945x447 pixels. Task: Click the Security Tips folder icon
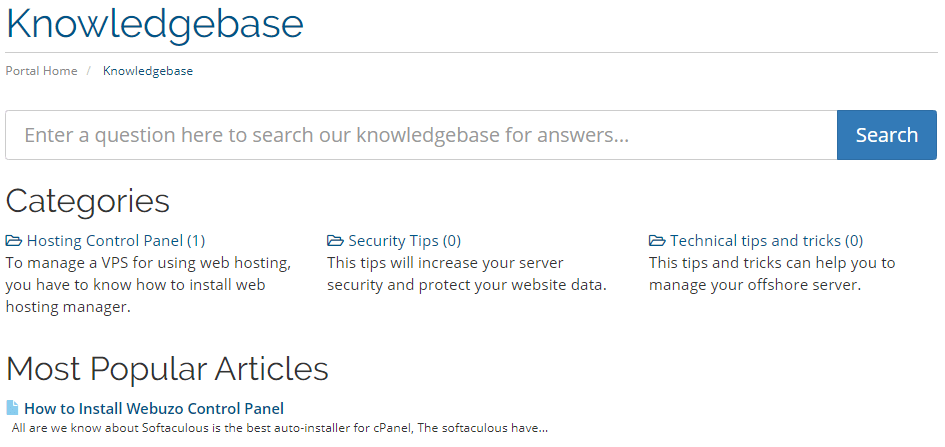pyautogui.click(x=336, y=241)
